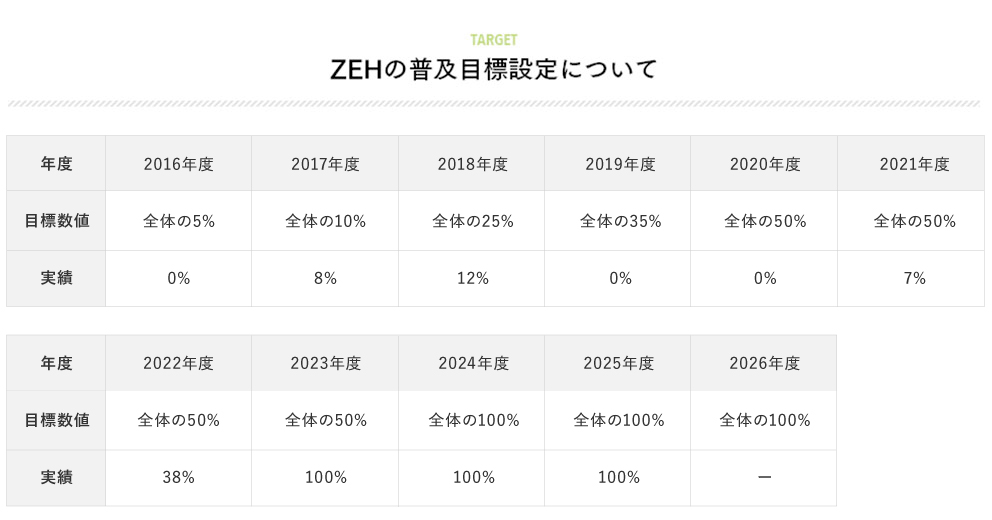Click the ZEHの普及目標設定について heading
Image resolution: width=992 pixels, height=520 pixels.
[x=494, y=70]
